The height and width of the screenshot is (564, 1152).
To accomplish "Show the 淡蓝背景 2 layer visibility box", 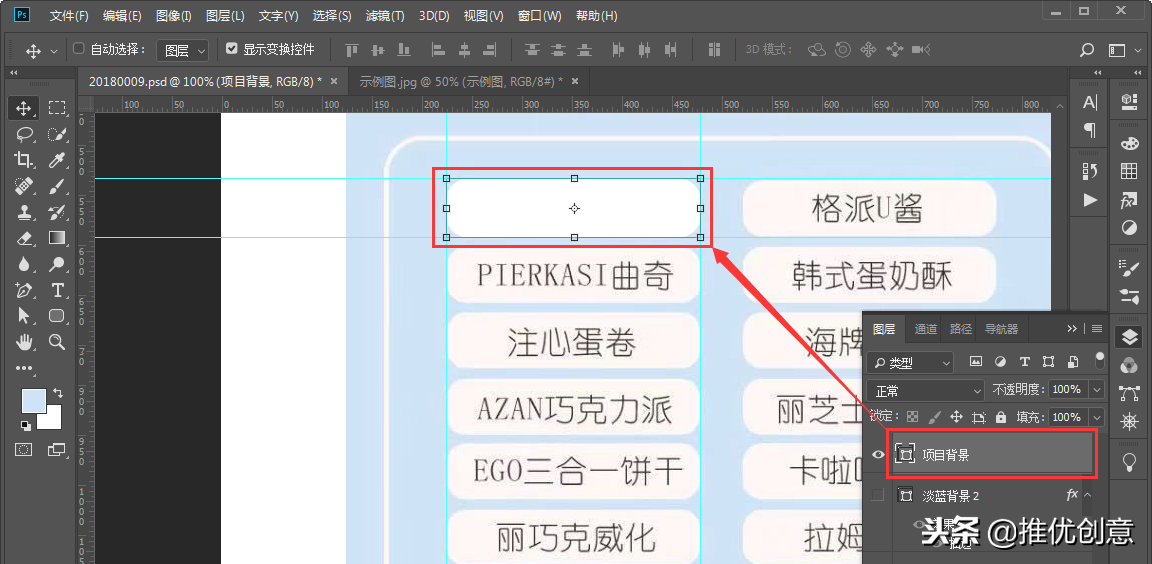I will coord(878,496).
